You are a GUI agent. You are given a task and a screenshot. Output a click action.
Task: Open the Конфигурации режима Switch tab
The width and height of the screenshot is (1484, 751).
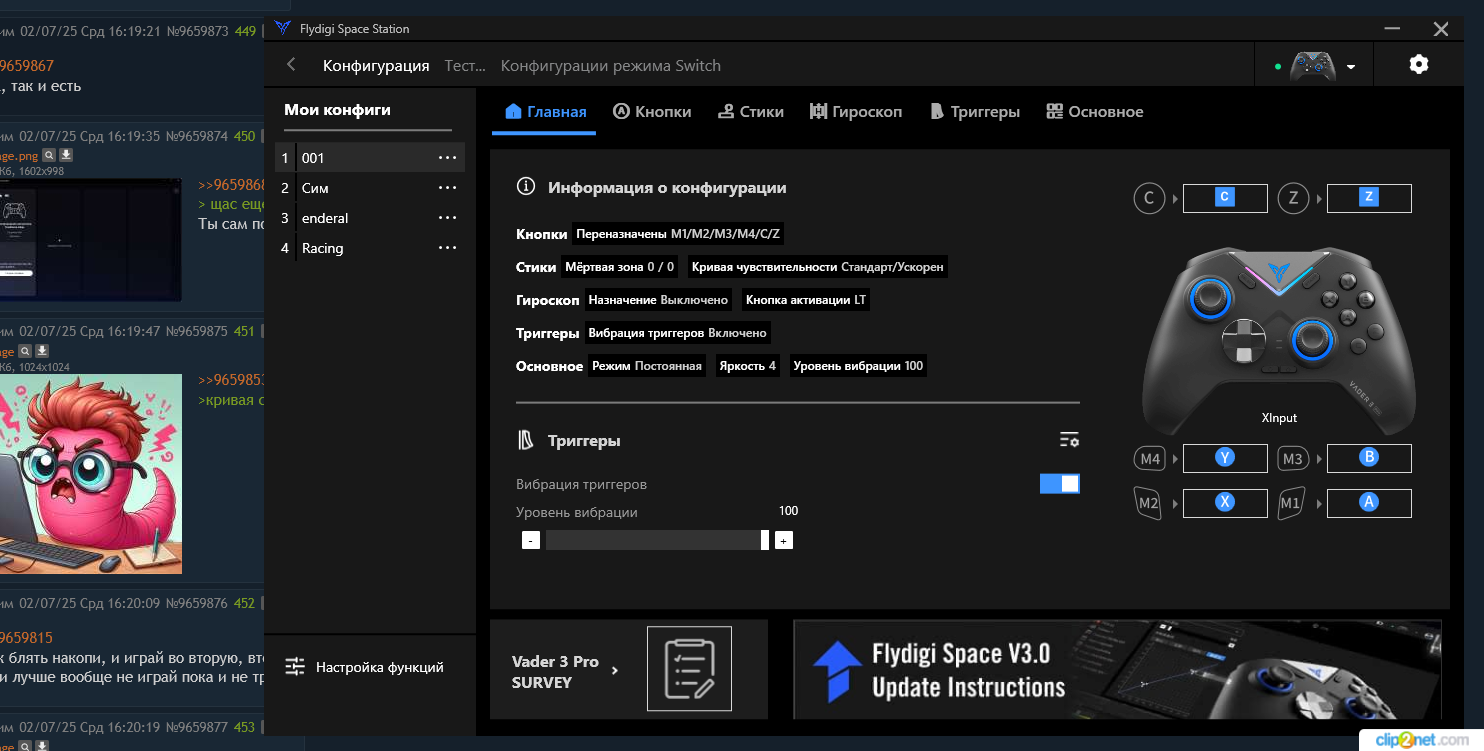(610, 66)
